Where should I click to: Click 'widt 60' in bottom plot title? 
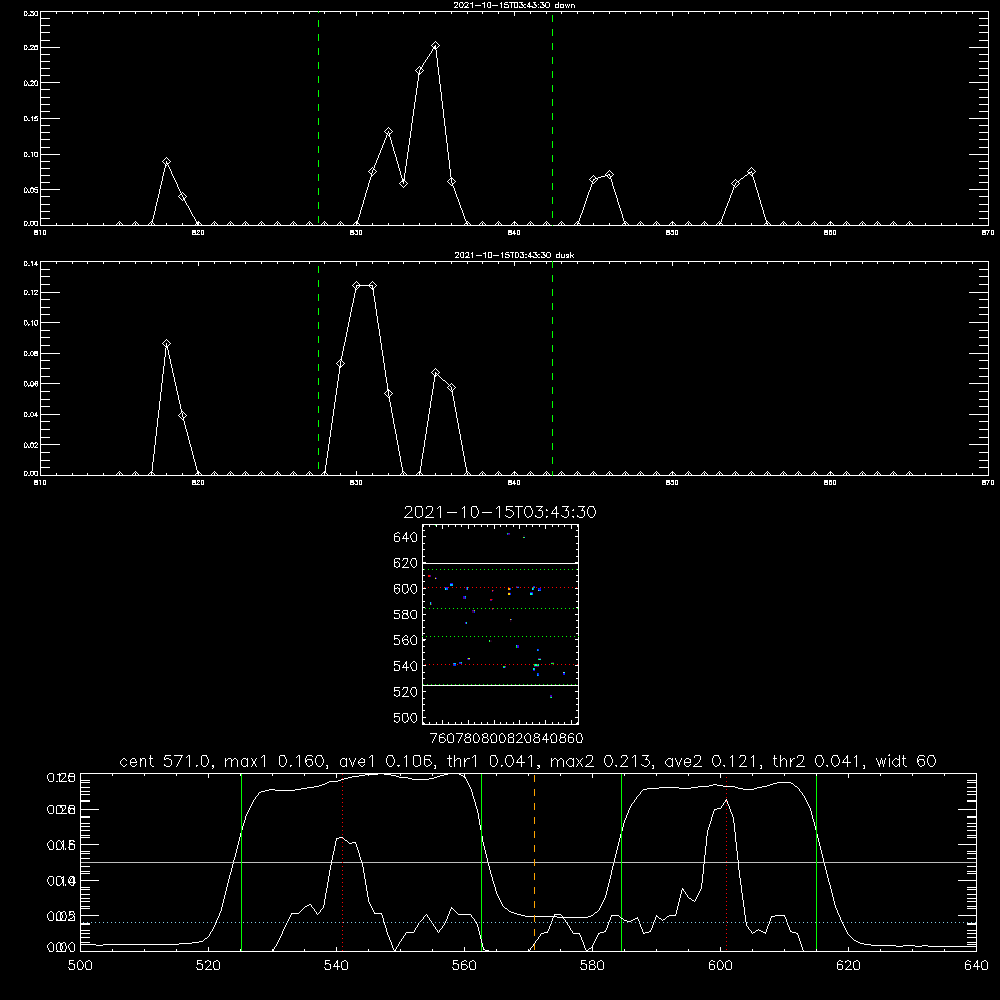(906, 761)
